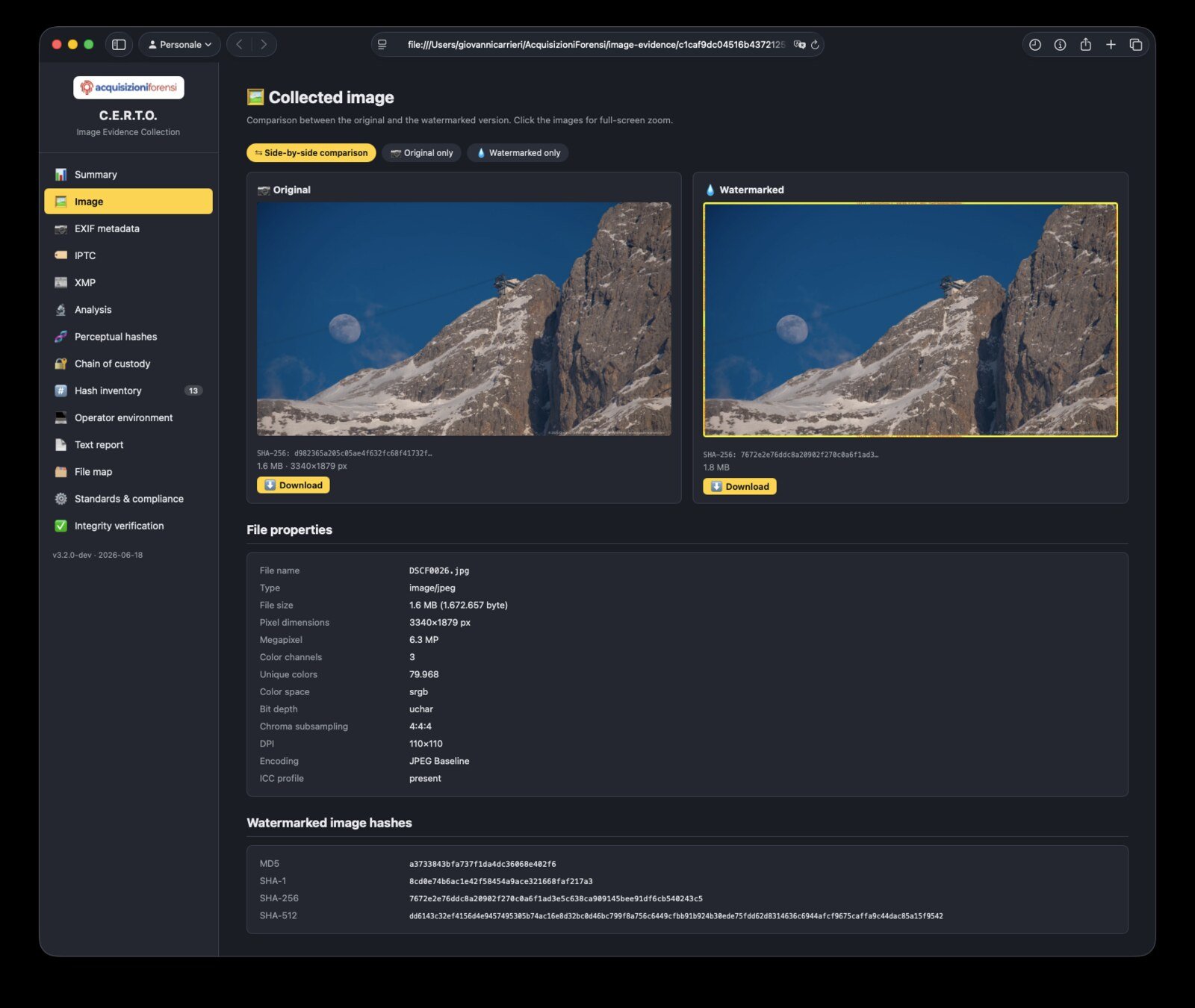The image size is (1195, 1008).
Task: Open Standards & compliance page
Action: click(x=128, y=499)
